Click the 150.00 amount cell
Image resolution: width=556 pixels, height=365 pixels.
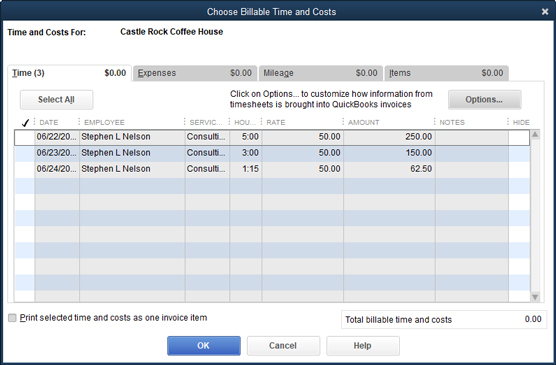click(389, 153)
